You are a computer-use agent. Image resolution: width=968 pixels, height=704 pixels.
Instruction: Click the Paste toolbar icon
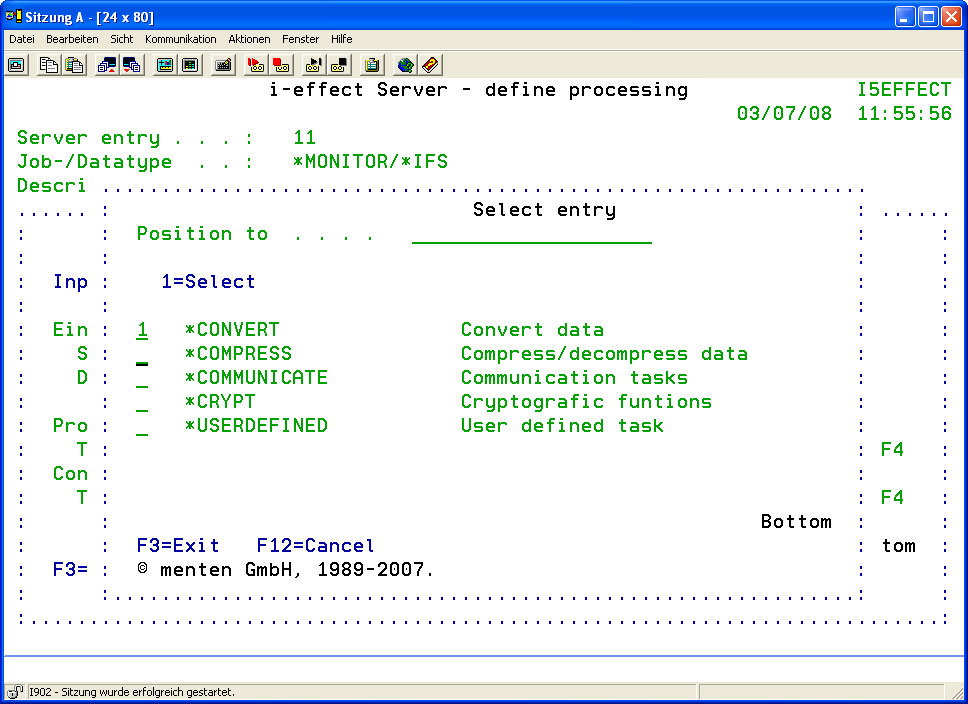point(74,65)
